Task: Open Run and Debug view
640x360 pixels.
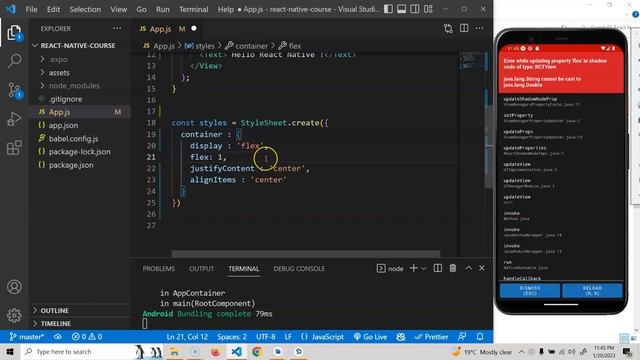Action: 14,119
